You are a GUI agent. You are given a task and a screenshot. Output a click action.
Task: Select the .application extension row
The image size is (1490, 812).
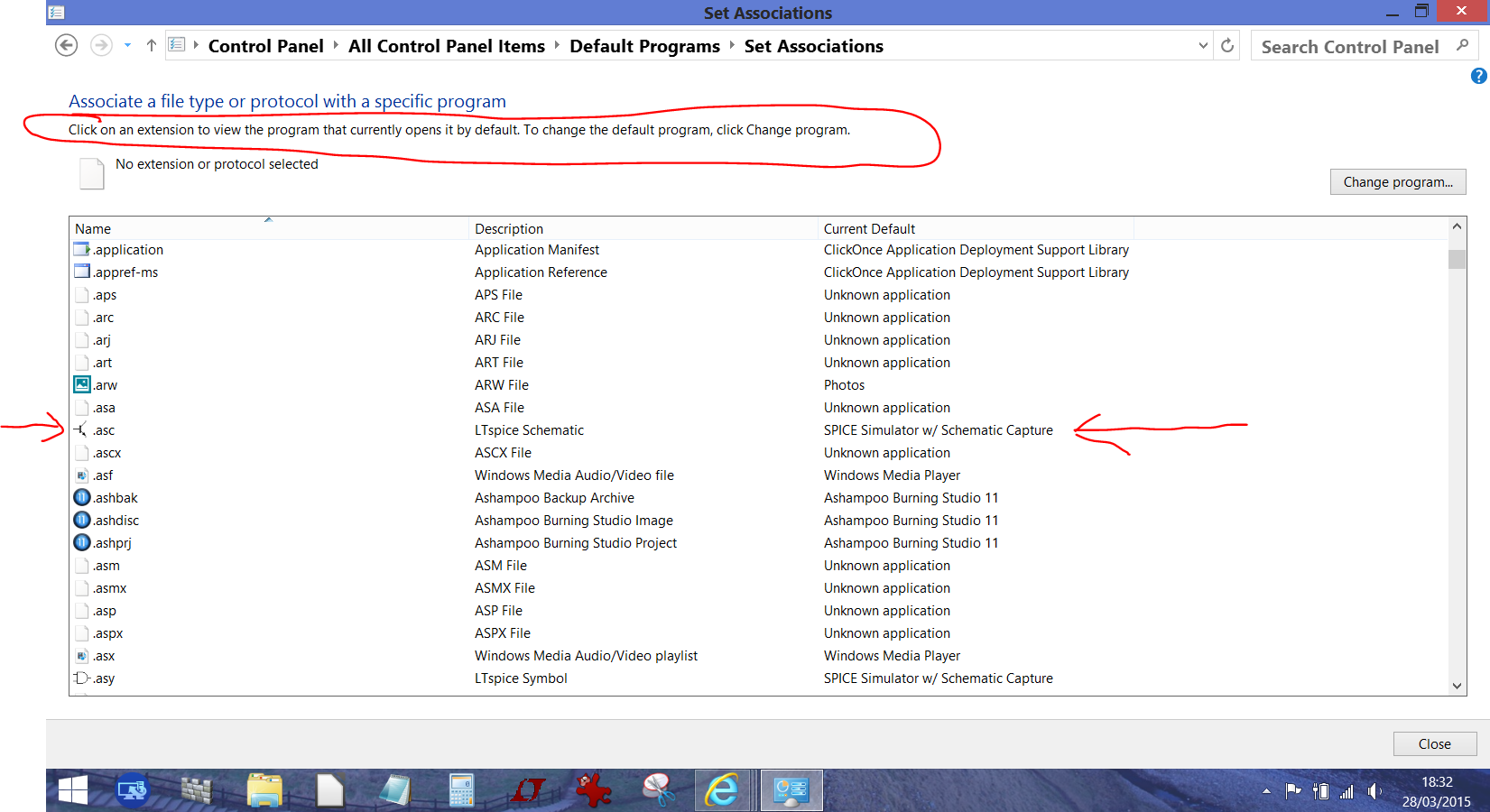point(758,250)
